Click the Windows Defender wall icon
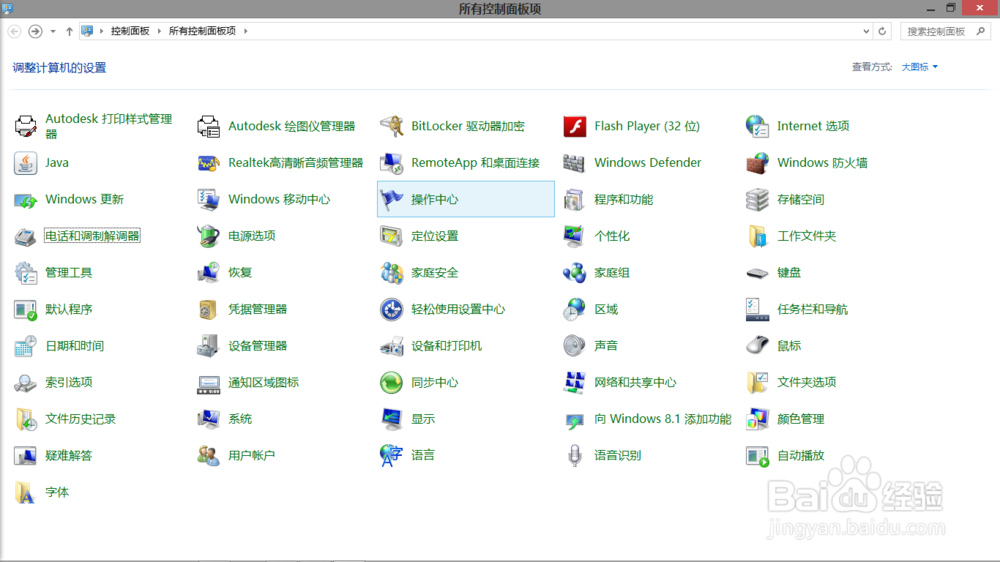1000x562 pixels. 575,163
